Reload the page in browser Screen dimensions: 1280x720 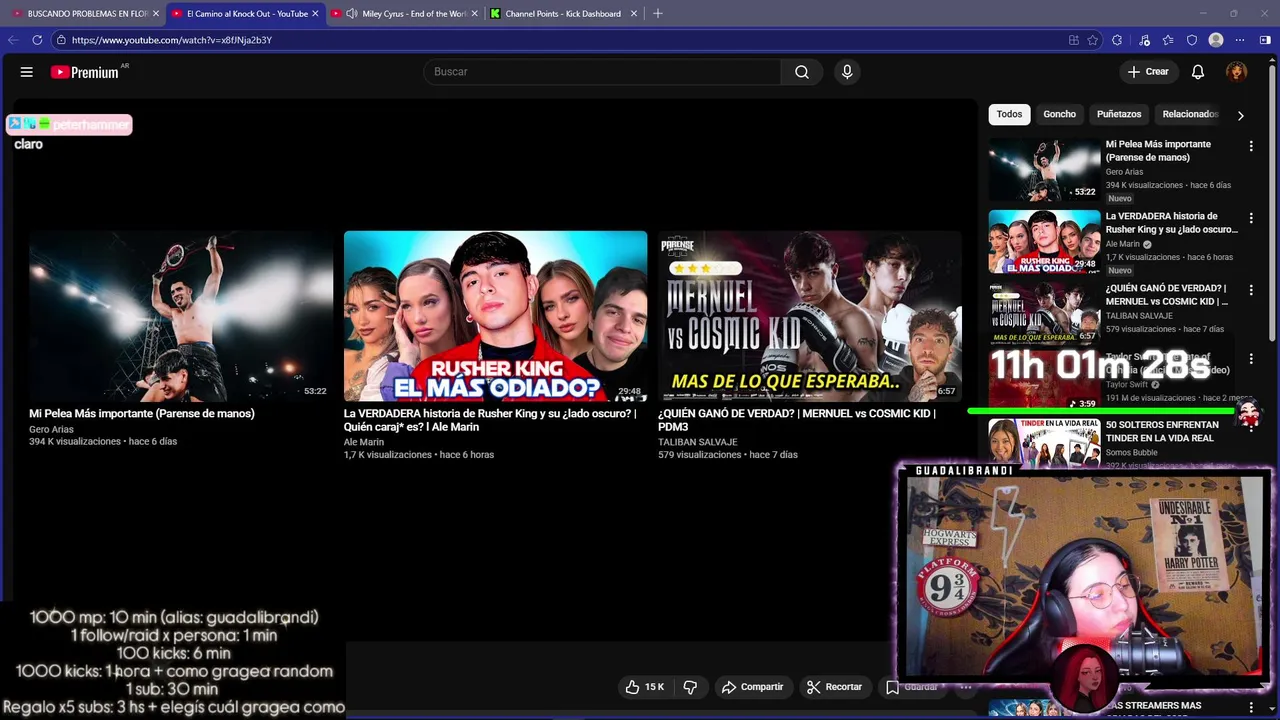[37, 40]
